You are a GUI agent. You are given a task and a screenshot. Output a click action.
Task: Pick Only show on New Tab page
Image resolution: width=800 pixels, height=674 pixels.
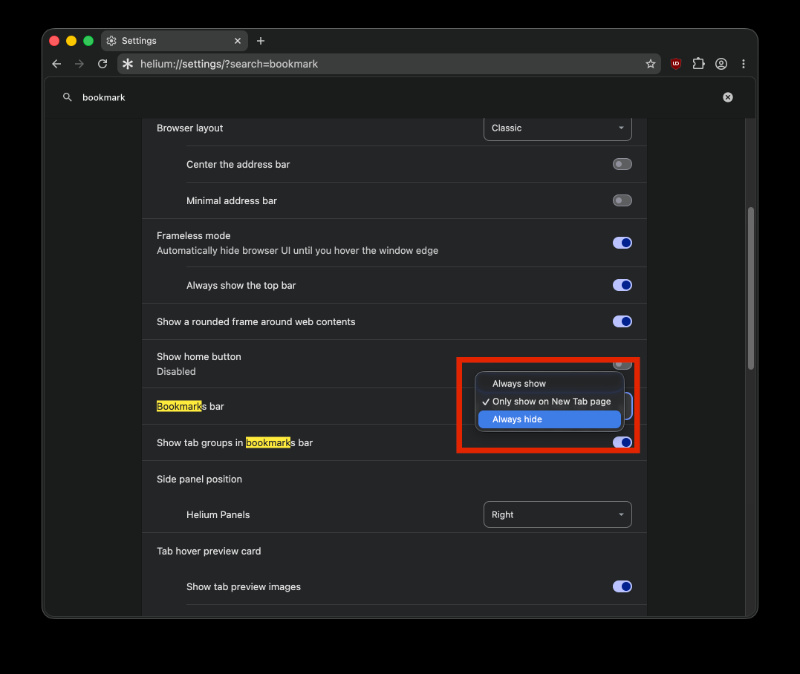coord(549,402)
